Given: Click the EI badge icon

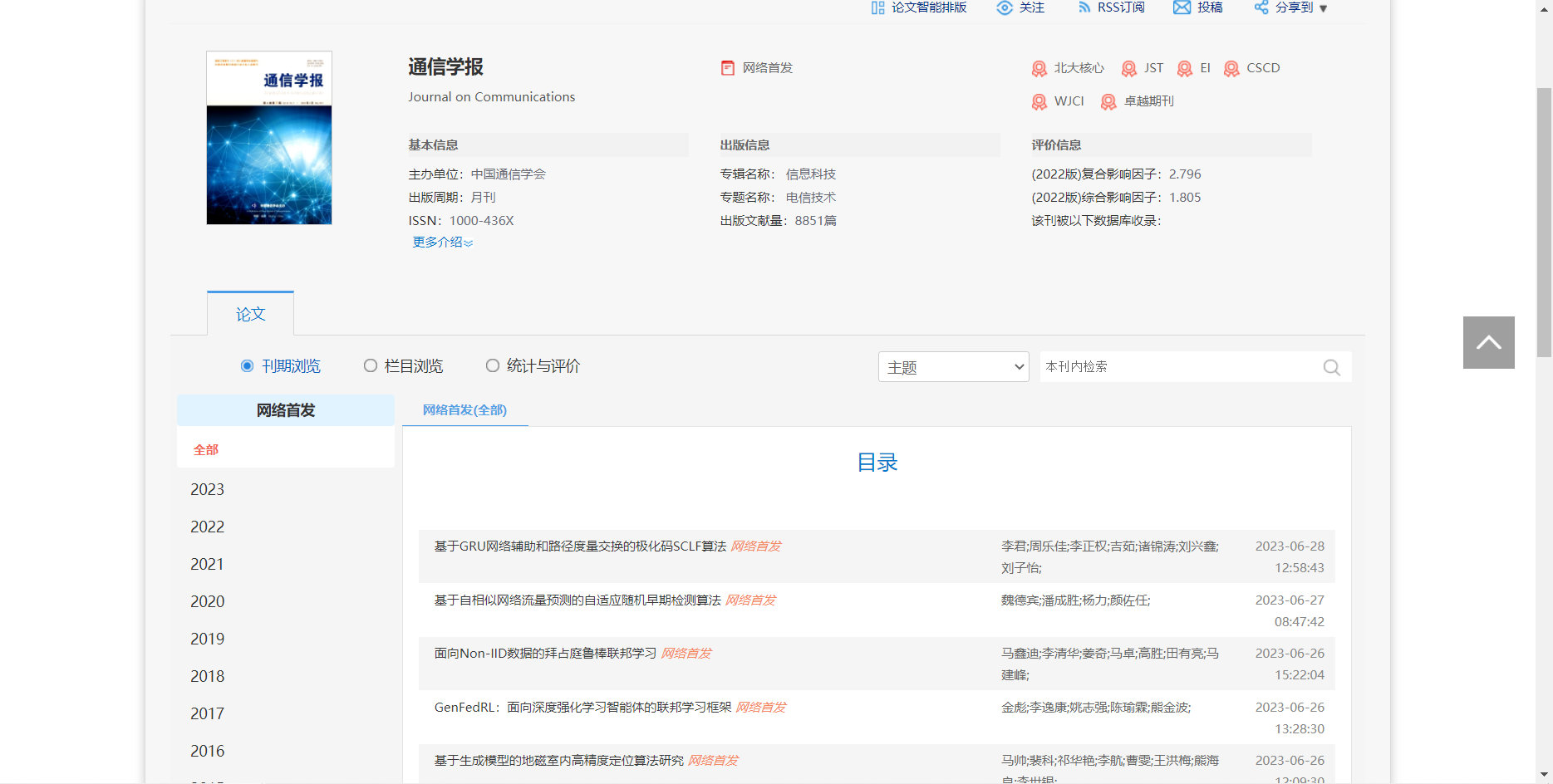Looking at the screenshot, I should point(1185,68).
